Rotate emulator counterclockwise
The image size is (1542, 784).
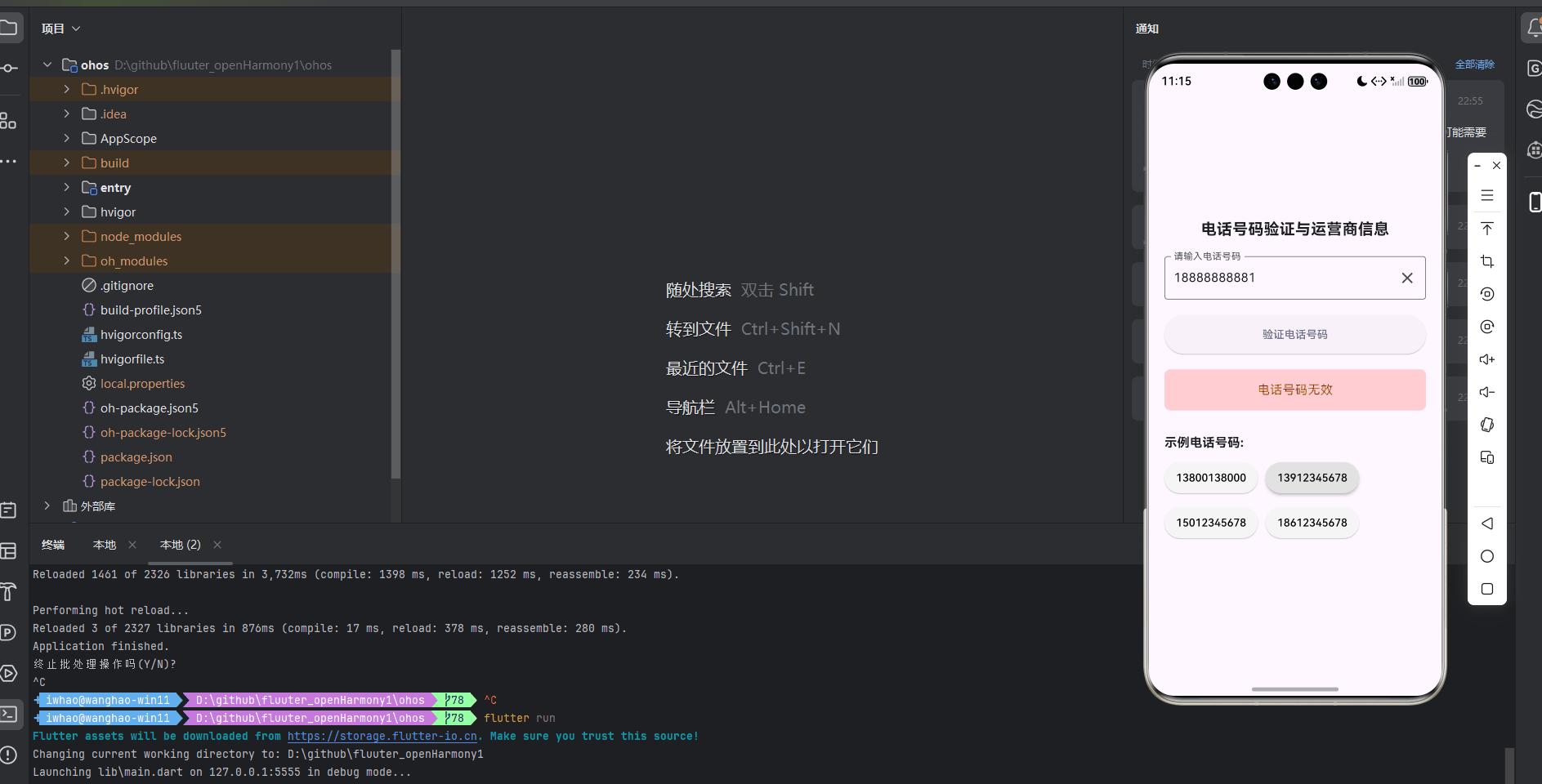(1487, 294)
